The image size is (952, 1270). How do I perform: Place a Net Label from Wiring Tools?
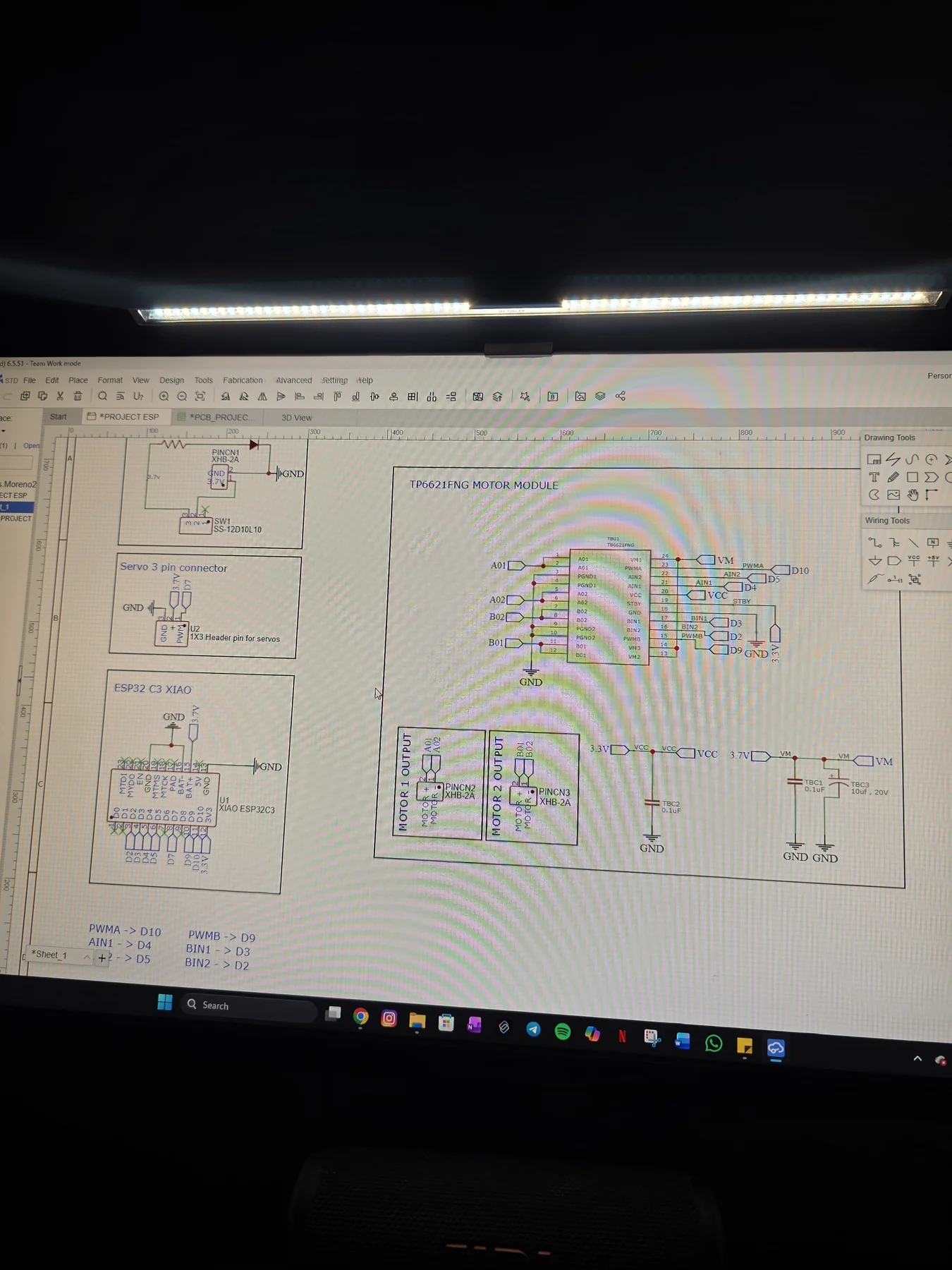(933, 543)
